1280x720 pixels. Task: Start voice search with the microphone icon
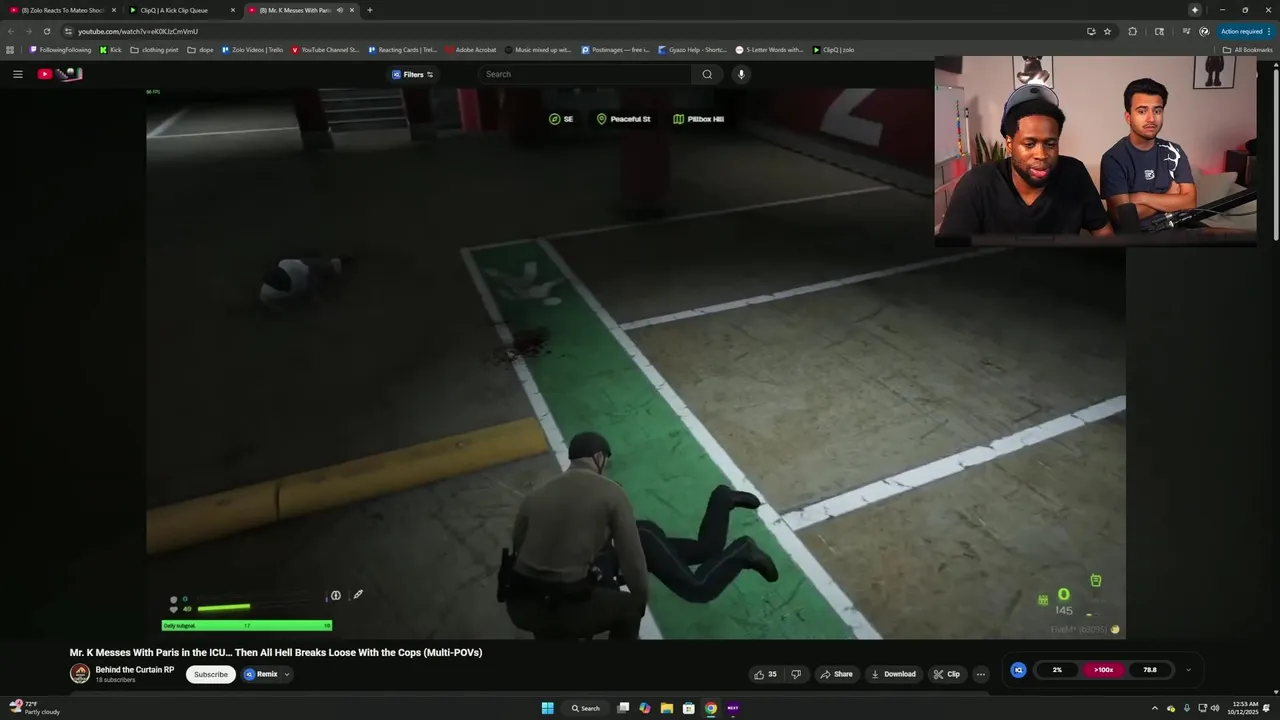tap(741, 74)
